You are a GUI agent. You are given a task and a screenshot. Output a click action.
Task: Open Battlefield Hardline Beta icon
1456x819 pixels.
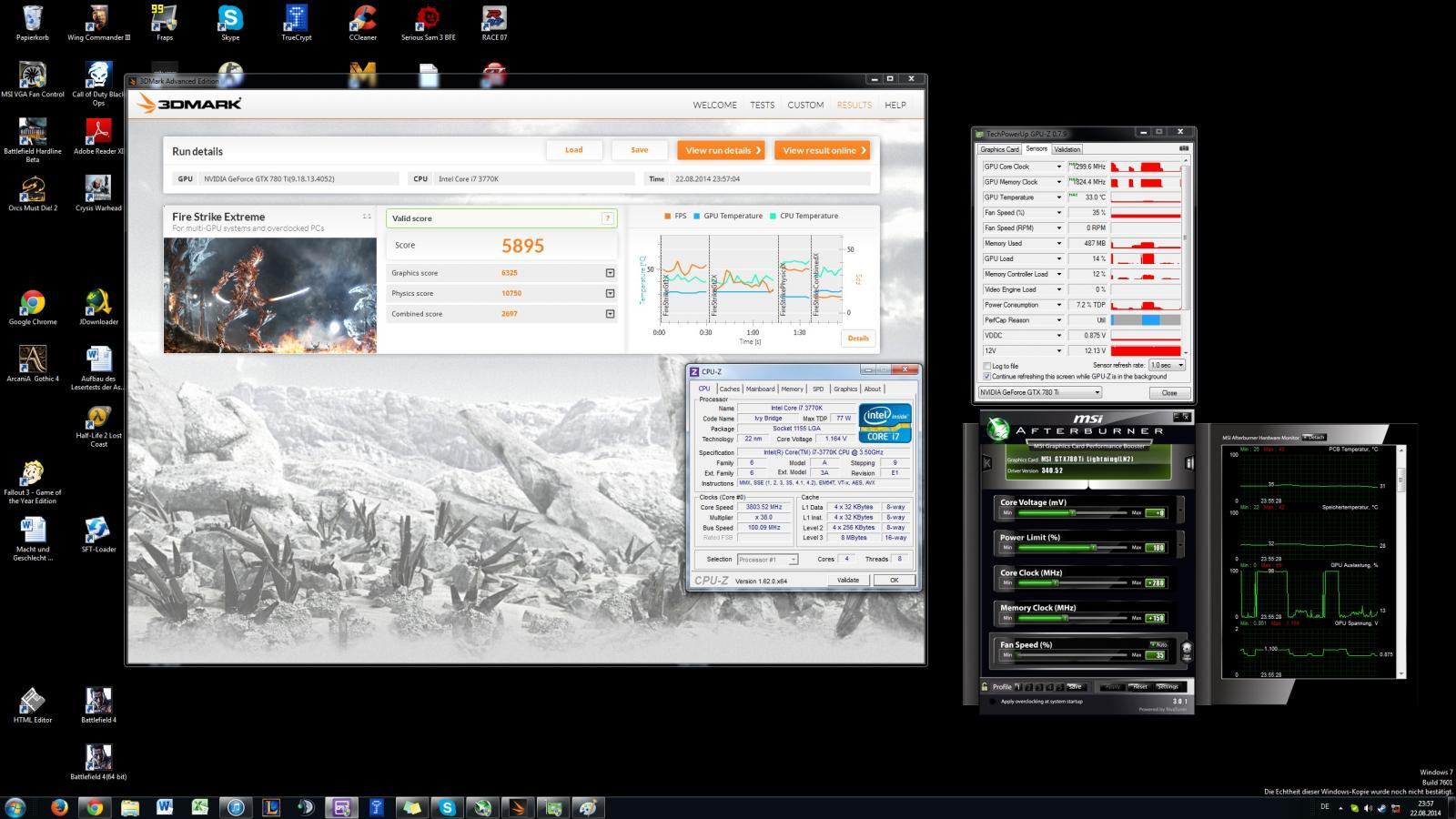33,140
